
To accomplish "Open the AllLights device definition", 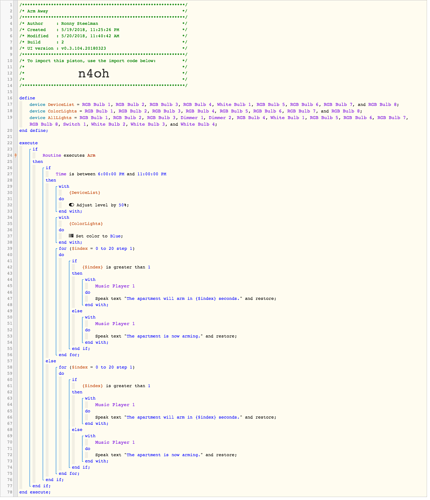I will click(218, 121).
